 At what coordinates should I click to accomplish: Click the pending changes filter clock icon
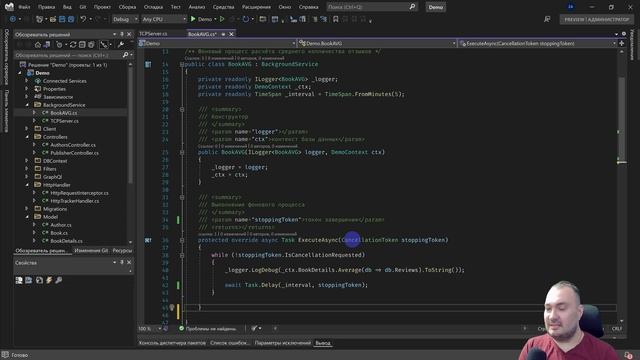(60, 44)
